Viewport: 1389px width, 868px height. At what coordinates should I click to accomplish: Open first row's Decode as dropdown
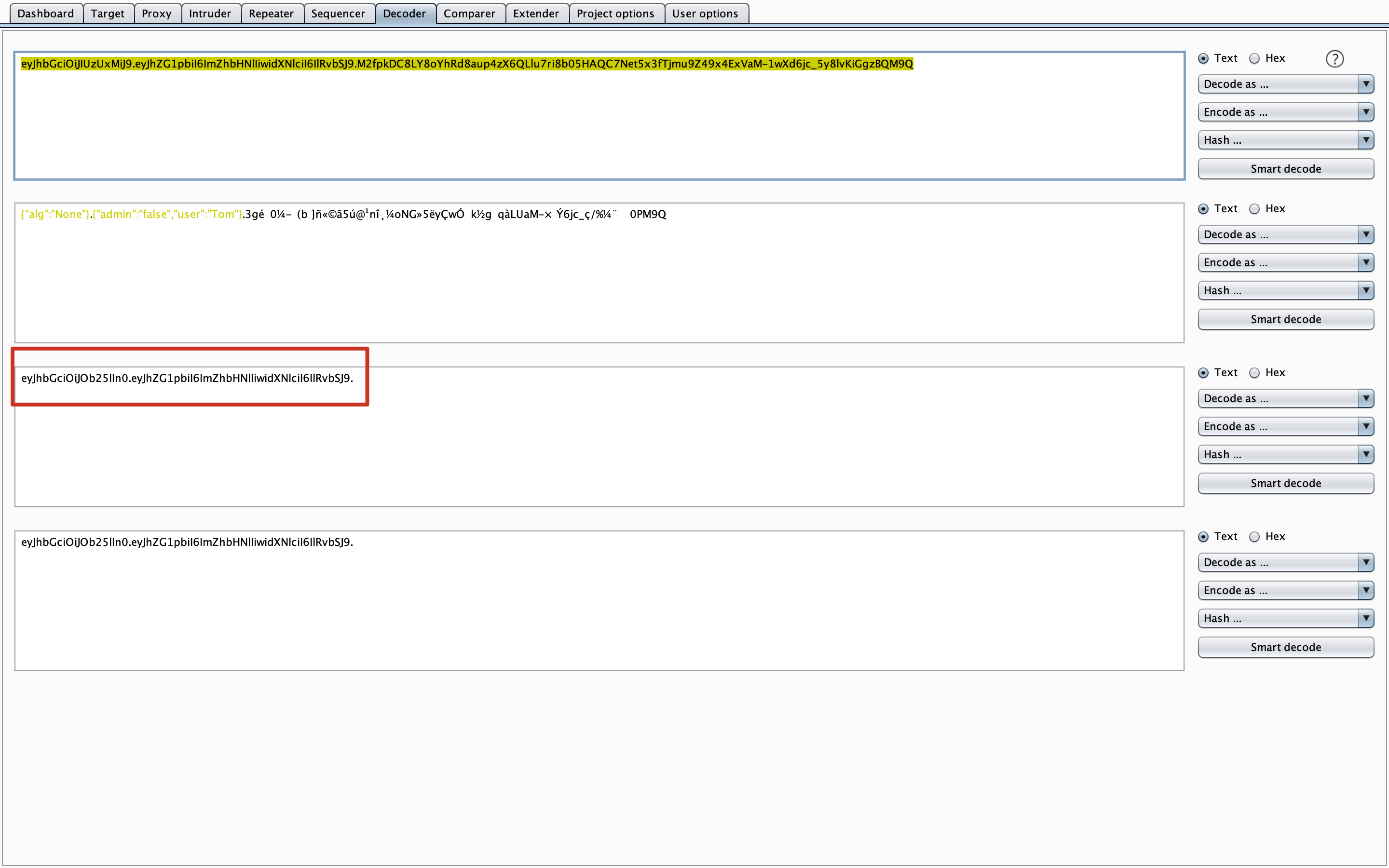1285,84
